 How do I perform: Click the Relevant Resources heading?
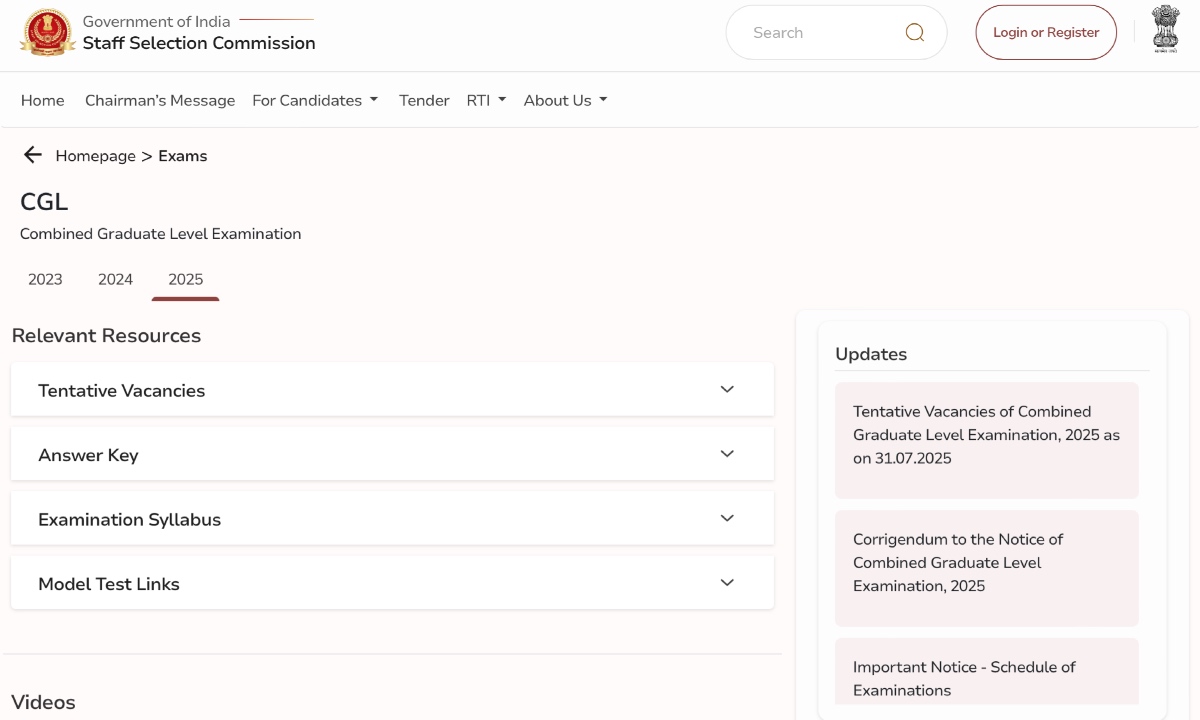[x=106, y=336]
